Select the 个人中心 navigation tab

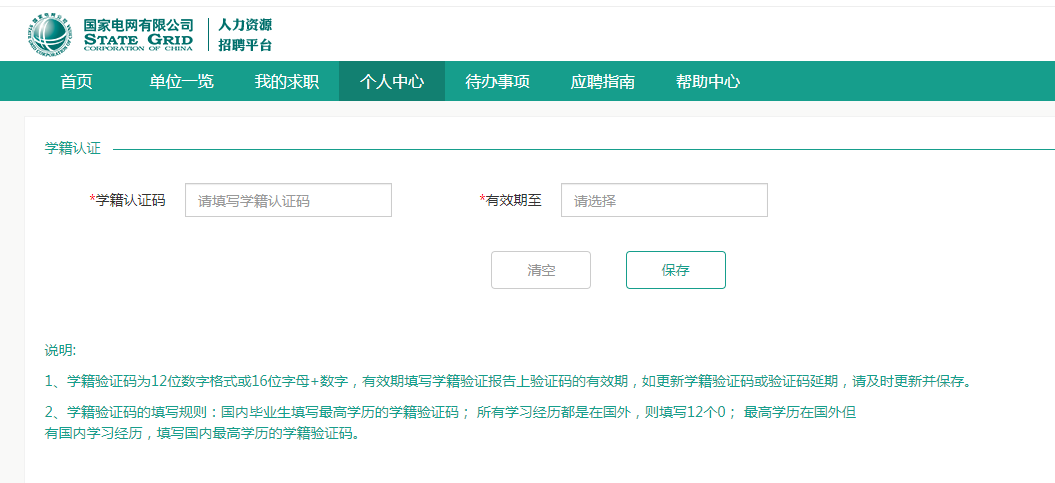pyautogui.click(x=392, y=82)
